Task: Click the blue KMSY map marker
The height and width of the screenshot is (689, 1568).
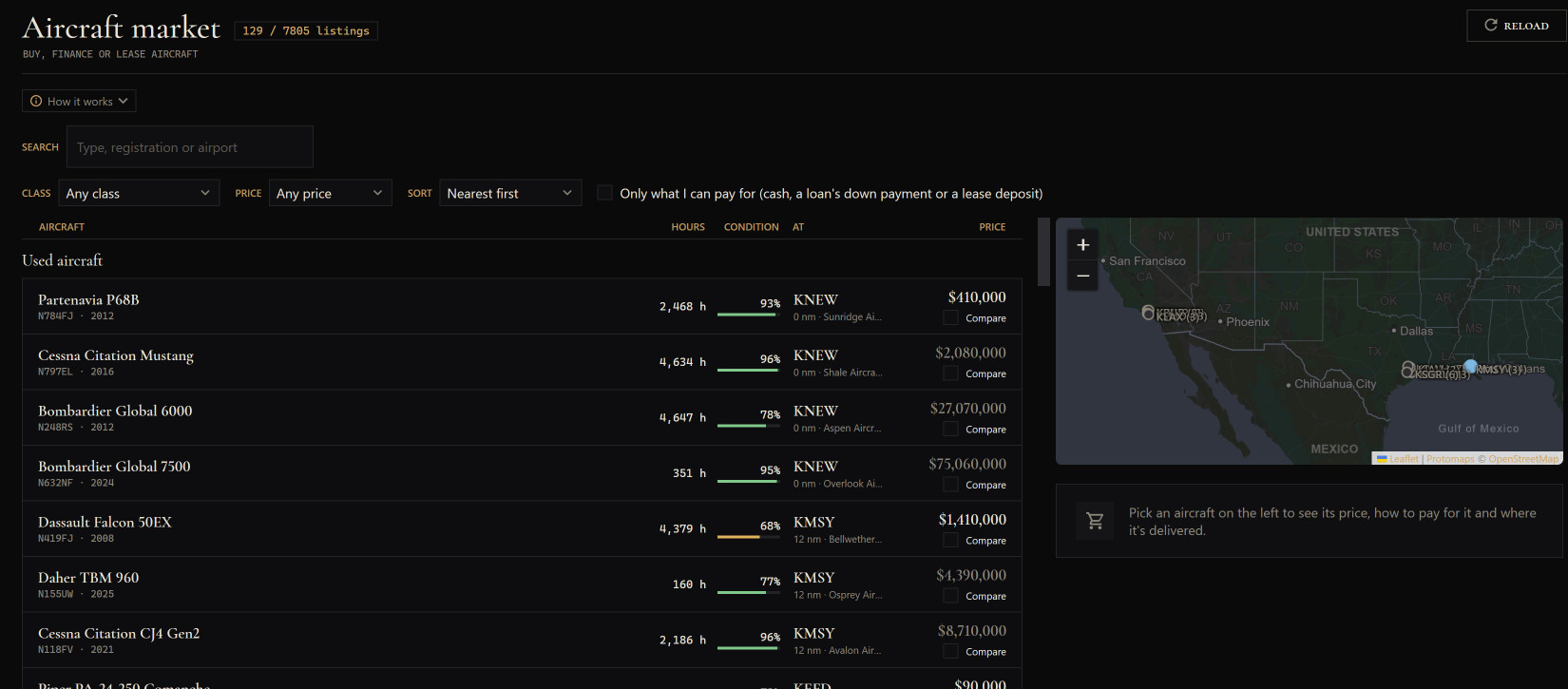Action: click(x=1470, y=366)
